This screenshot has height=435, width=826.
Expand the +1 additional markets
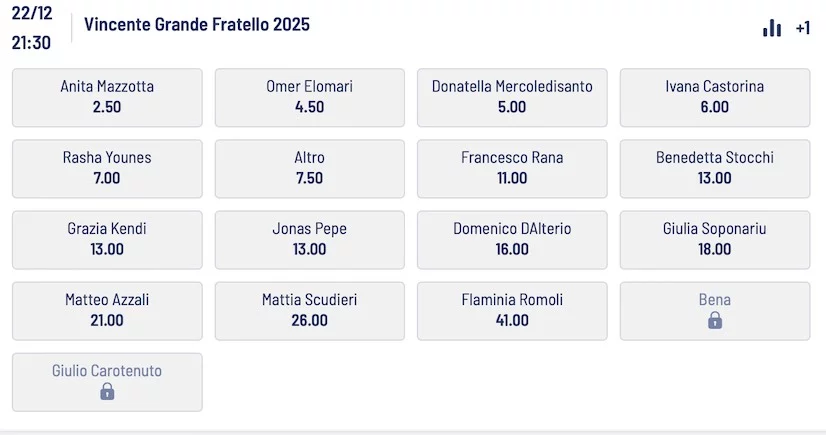click(x=802, y=28)
